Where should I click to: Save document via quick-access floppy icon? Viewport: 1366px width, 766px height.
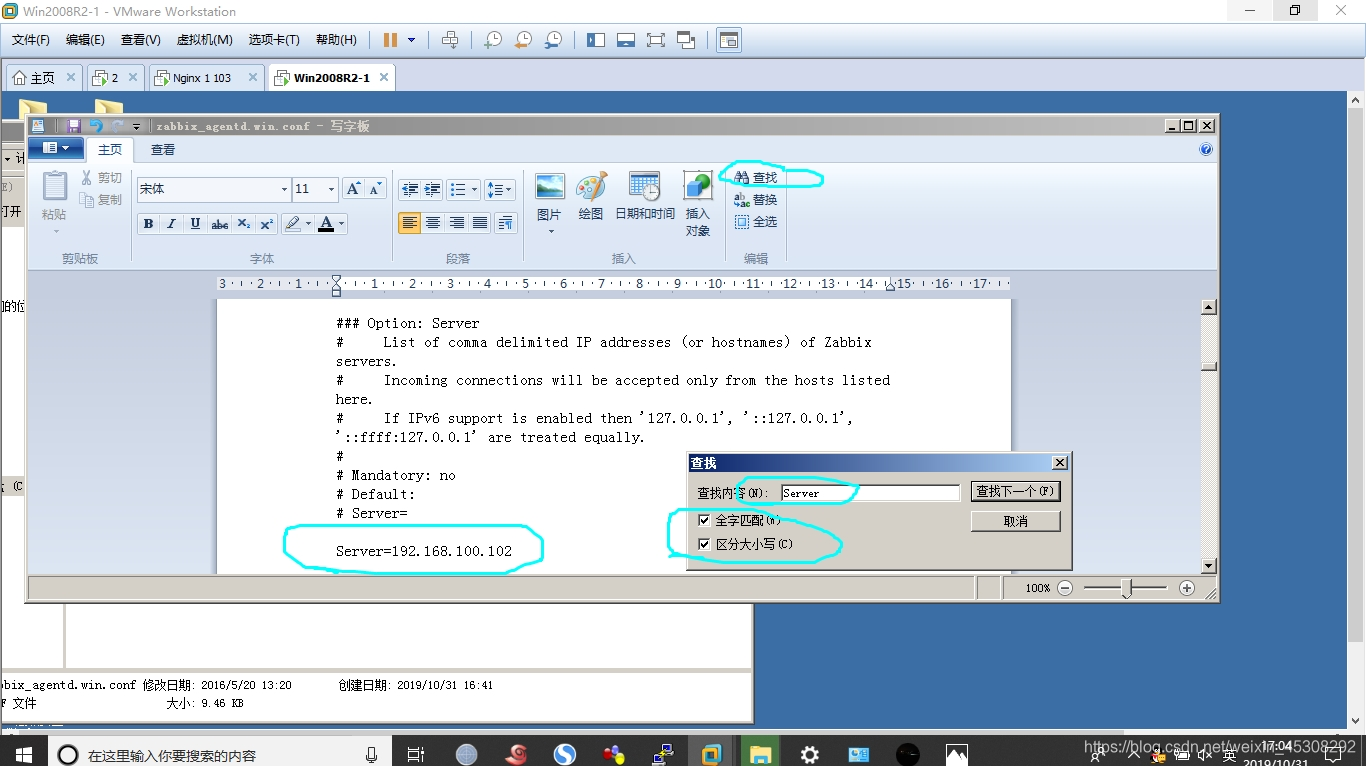(x=73, y=126)
